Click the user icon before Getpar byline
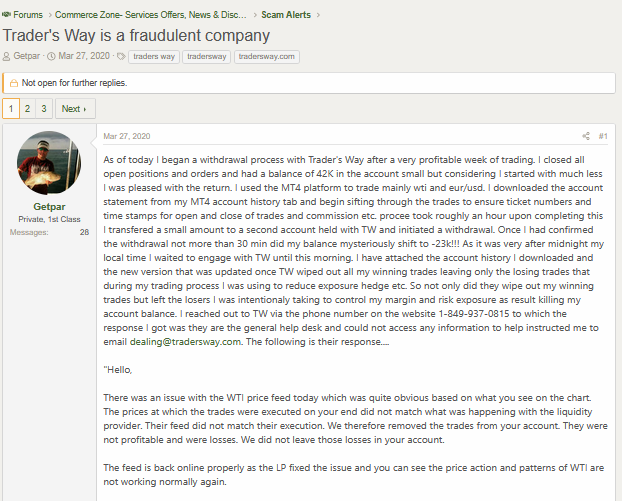This screenshot has width=622, height=501. (6, 57)
